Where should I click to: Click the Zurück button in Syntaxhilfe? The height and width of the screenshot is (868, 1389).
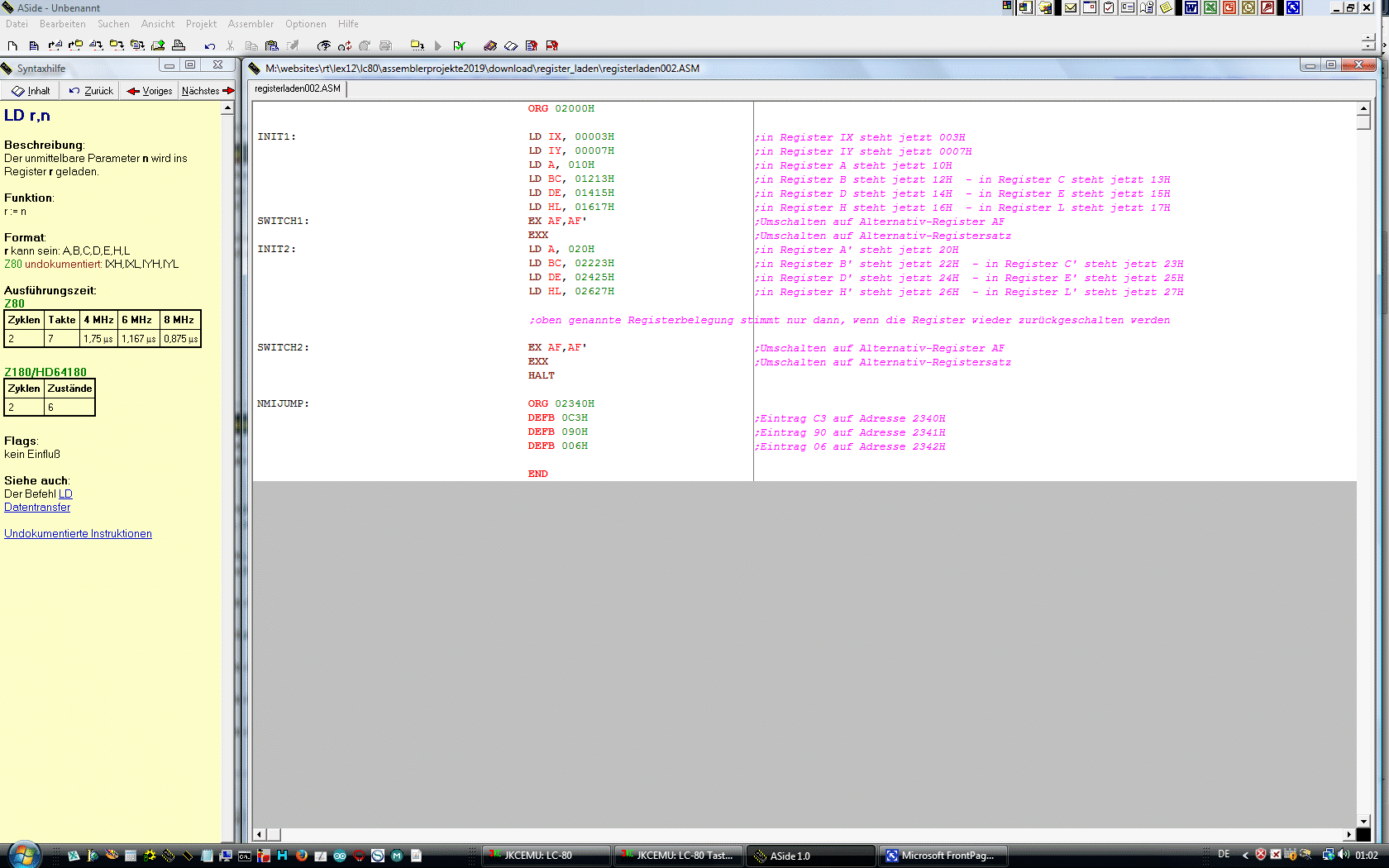pyautogui.click(x=90, y=91)
